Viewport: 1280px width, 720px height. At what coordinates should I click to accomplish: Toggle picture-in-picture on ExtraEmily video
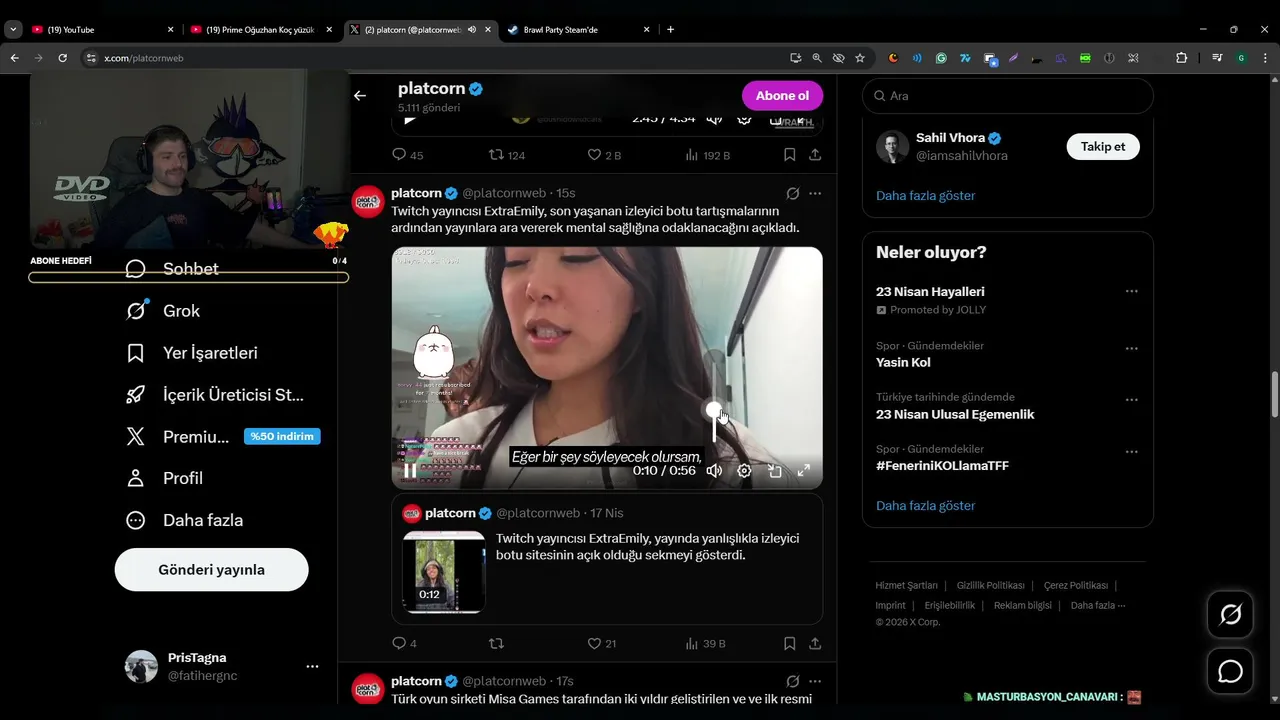coord(774,471)
